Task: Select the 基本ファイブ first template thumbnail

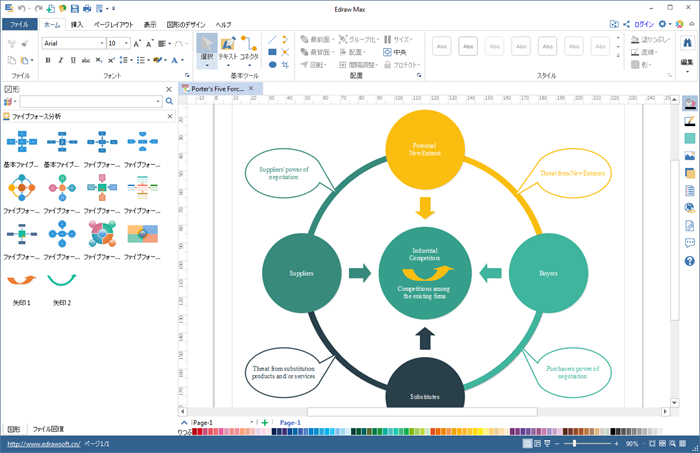Action: pyautogui.click(x=22, y=142)
